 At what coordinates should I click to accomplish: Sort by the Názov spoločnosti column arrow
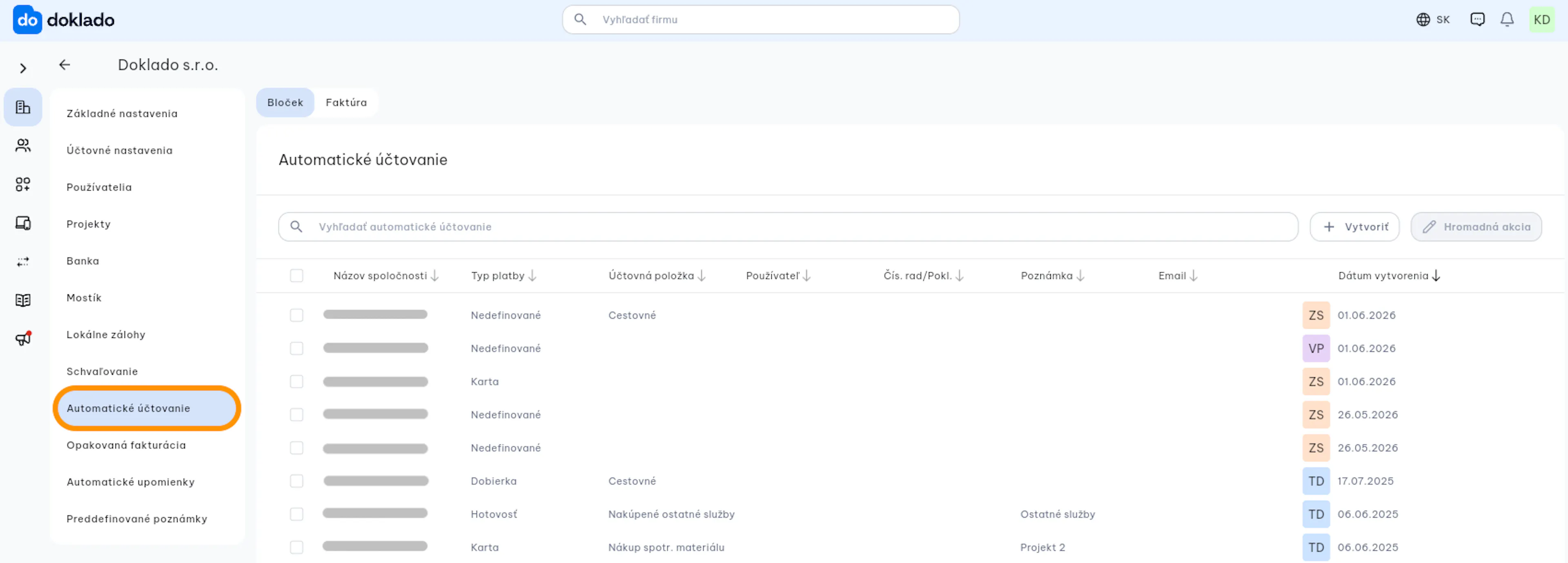click(434, 276)
